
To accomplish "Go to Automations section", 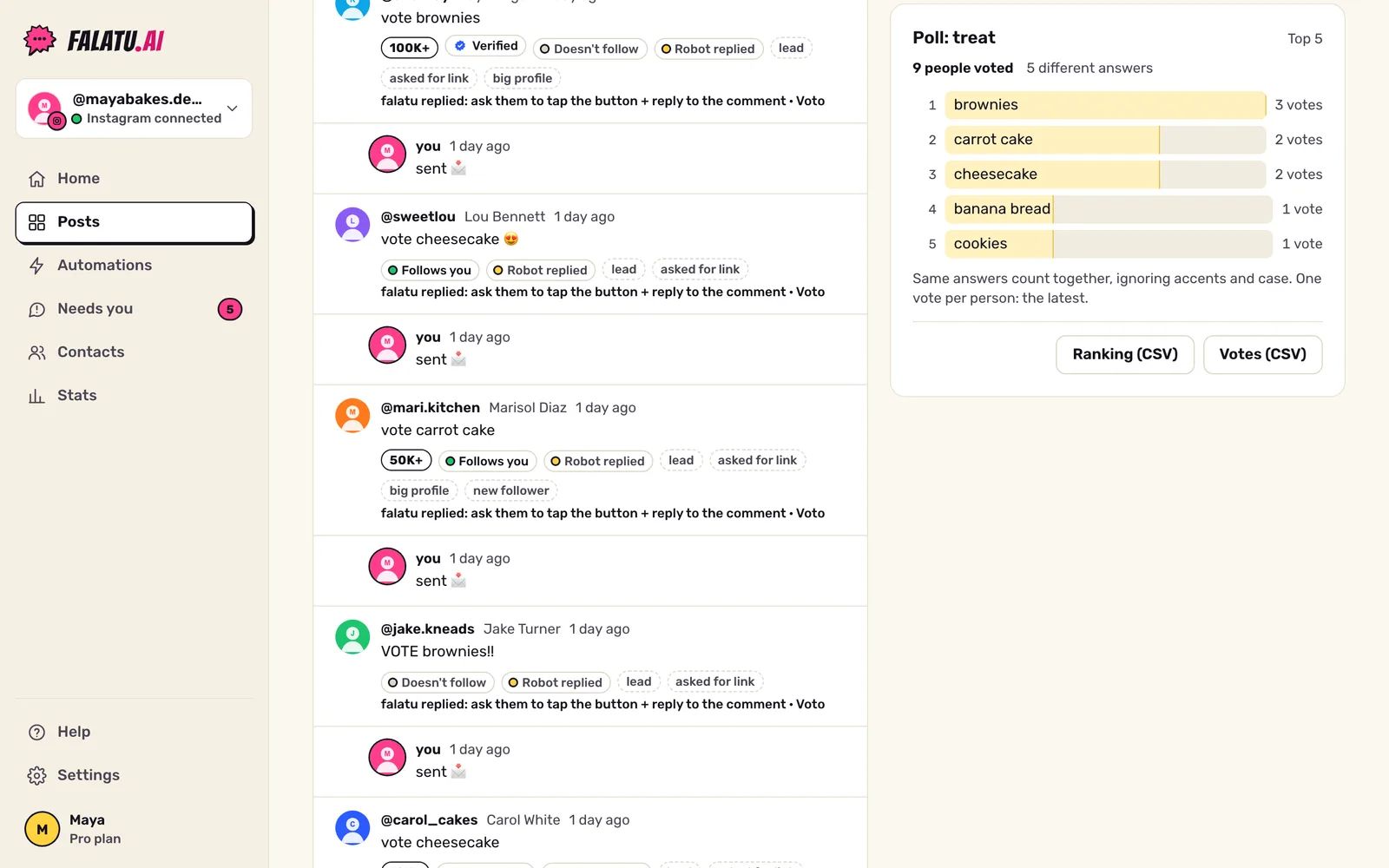I will pyautogui.click(x=135, y=266).
